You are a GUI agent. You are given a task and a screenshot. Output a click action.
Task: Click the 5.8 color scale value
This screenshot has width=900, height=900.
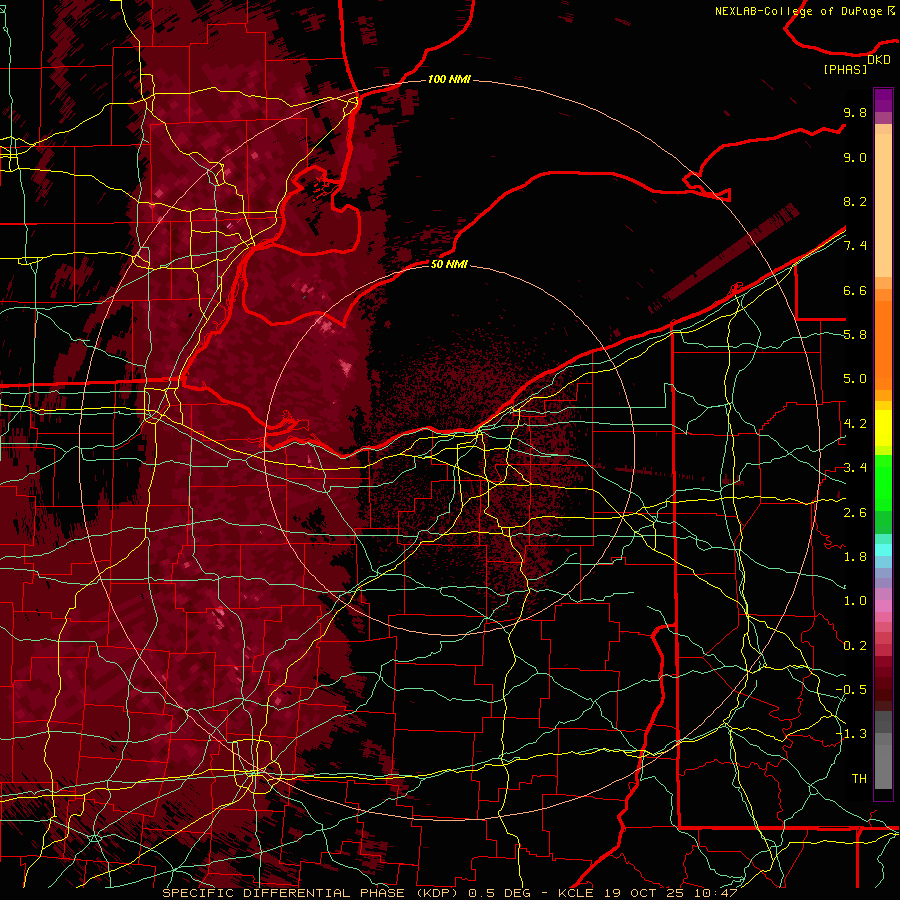click(855, 335)
